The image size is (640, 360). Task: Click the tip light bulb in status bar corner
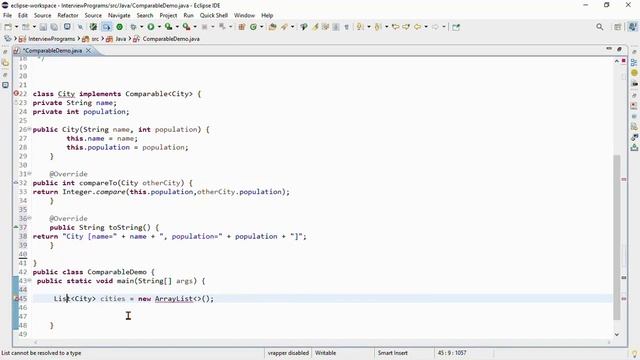coord(634,353)
